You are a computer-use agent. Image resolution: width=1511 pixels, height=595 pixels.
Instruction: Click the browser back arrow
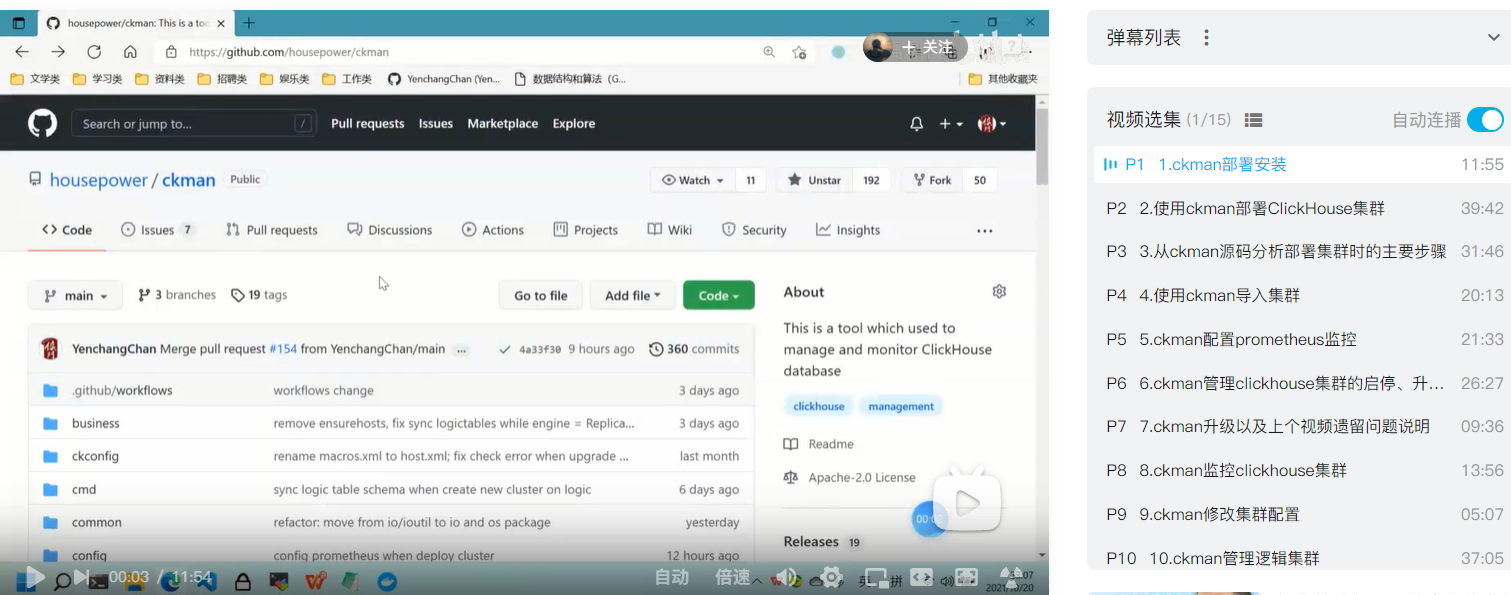pyautogui.click(x=22, y=52)
